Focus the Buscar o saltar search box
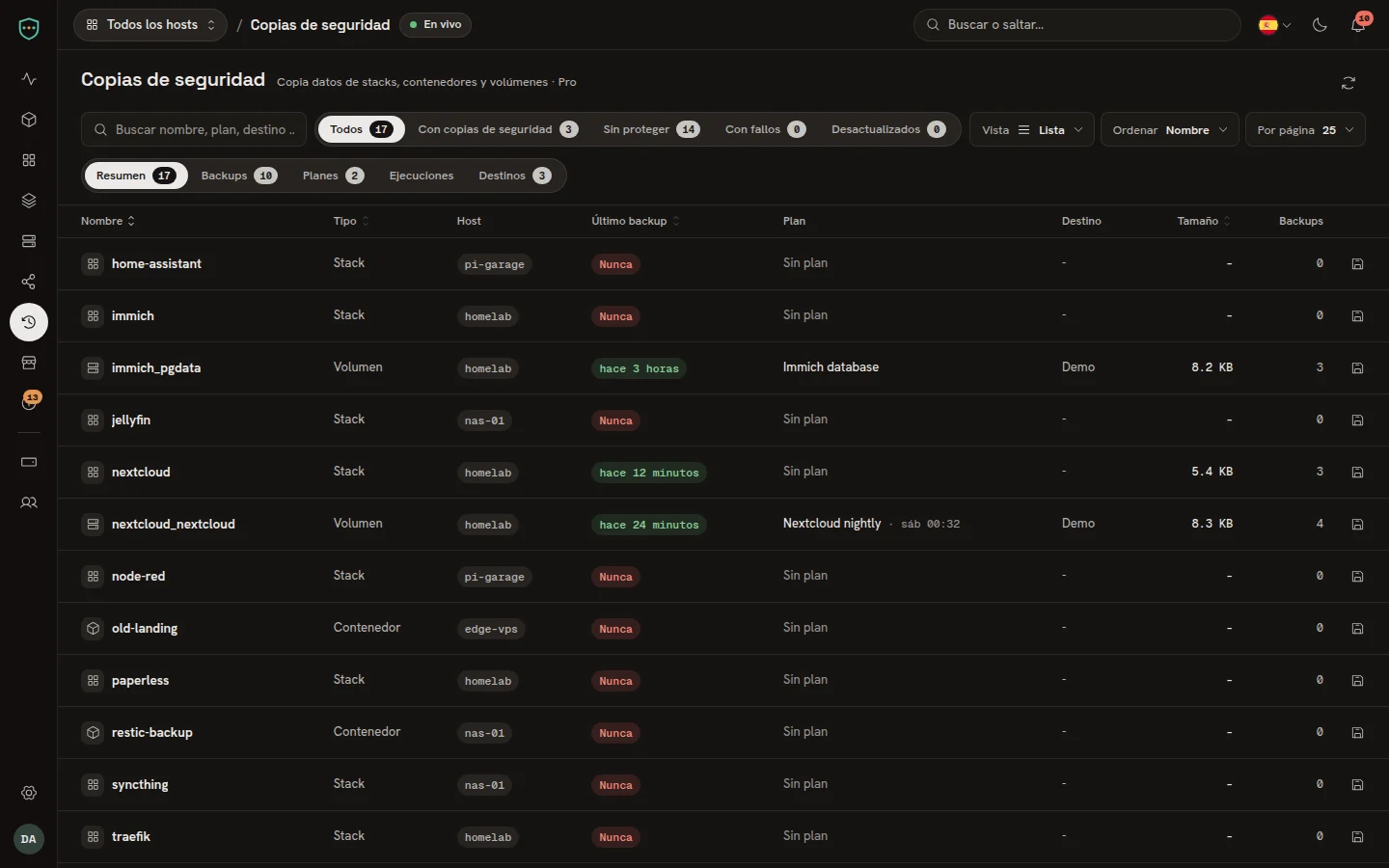Image resolution: width=1389 pixels, height=868 pixels. click(x=1076, y=25)
